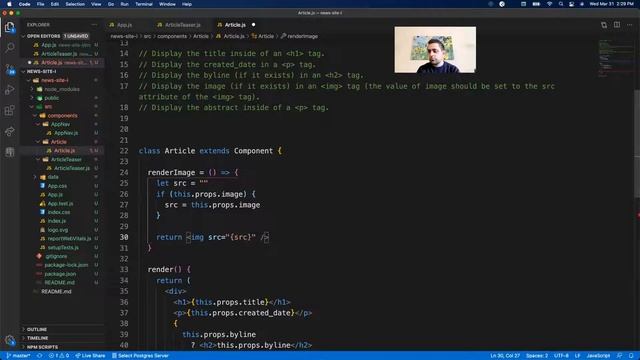Image resolution: width=640 pixels, height=360 pixels.
Task: Click the webcam video overlay
Action: point(435,50)
